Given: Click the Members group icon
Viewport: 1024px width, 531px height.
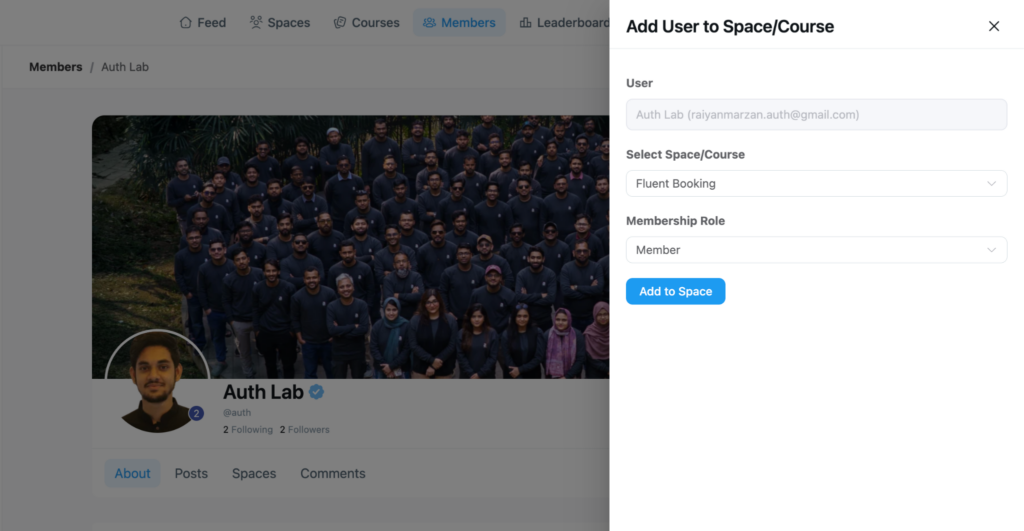Looking at the screenshot, I should 429,22.
